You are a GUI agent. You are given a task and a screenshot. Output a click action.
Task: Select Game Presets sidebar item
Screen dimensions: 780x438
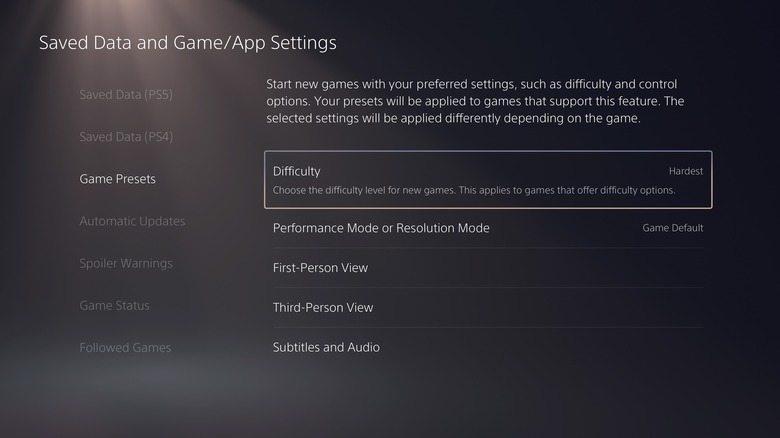(x=117, y=179)
